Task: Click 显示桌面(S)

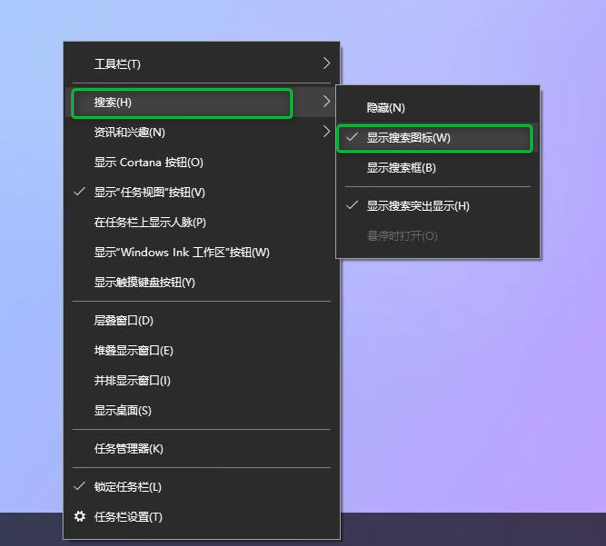Action: [201, 410]
